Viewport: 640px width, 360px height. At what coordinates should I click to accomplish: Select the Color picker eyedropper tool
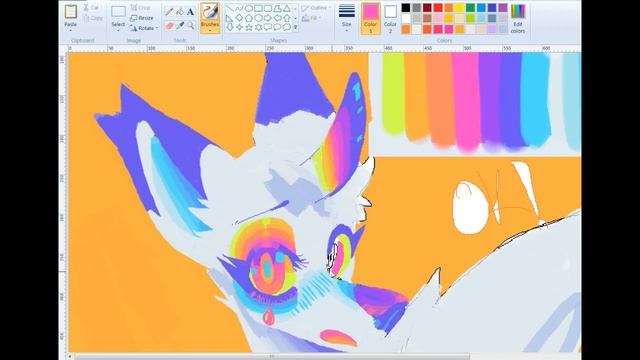pyautogui.click(x=180, y=26)
